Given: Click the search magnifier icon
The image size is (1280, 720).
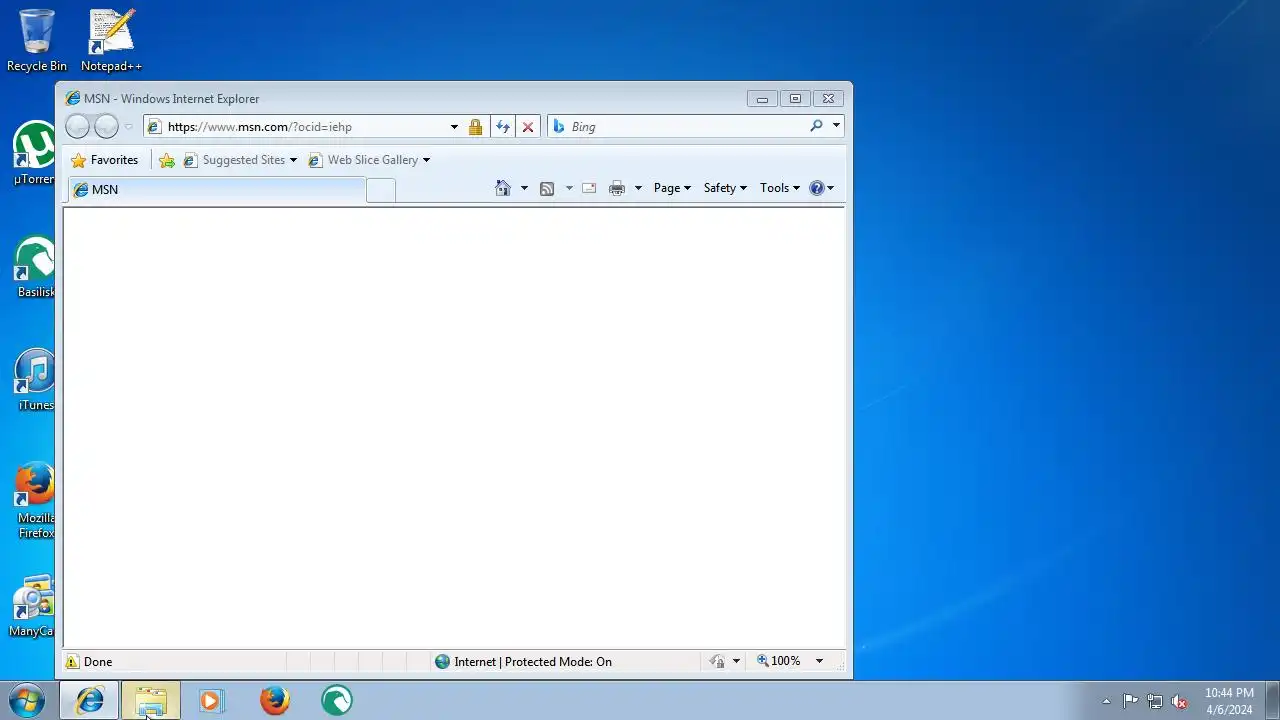Looking at the screenshot, I should [x=816, y=126].
